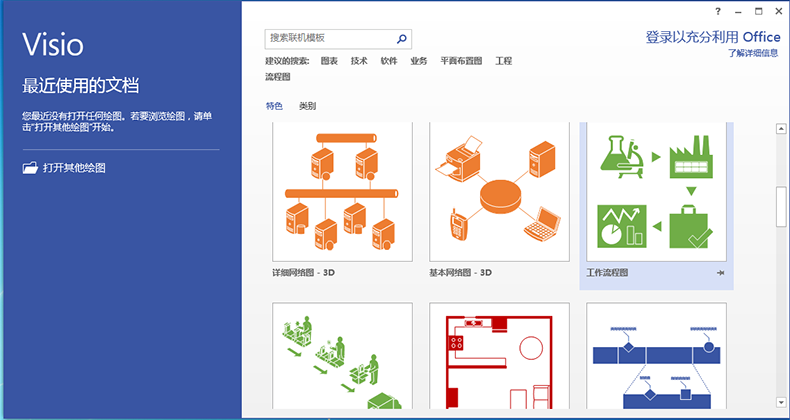The height and width of the screenshot is (420, 790).
Task: Open the help question mark
Action: tap(718, 12)
